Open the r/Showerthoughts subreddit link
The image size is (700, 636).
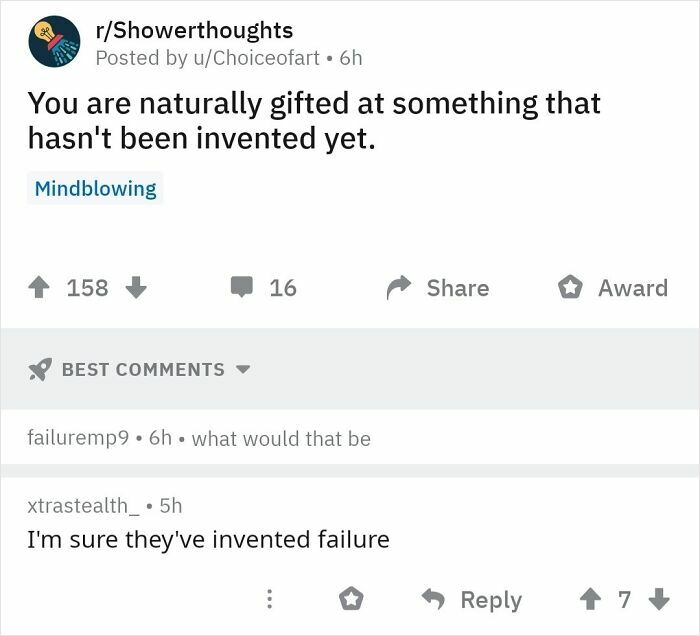194,30
